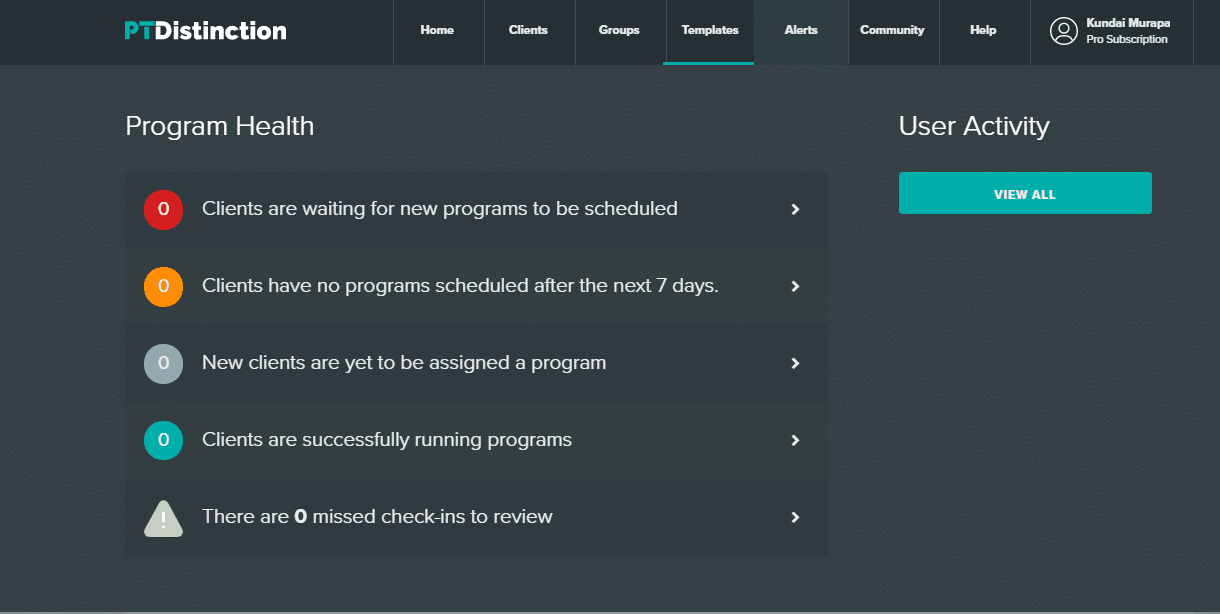Click the gray new-clients count badge

click(x=163, y=364)
